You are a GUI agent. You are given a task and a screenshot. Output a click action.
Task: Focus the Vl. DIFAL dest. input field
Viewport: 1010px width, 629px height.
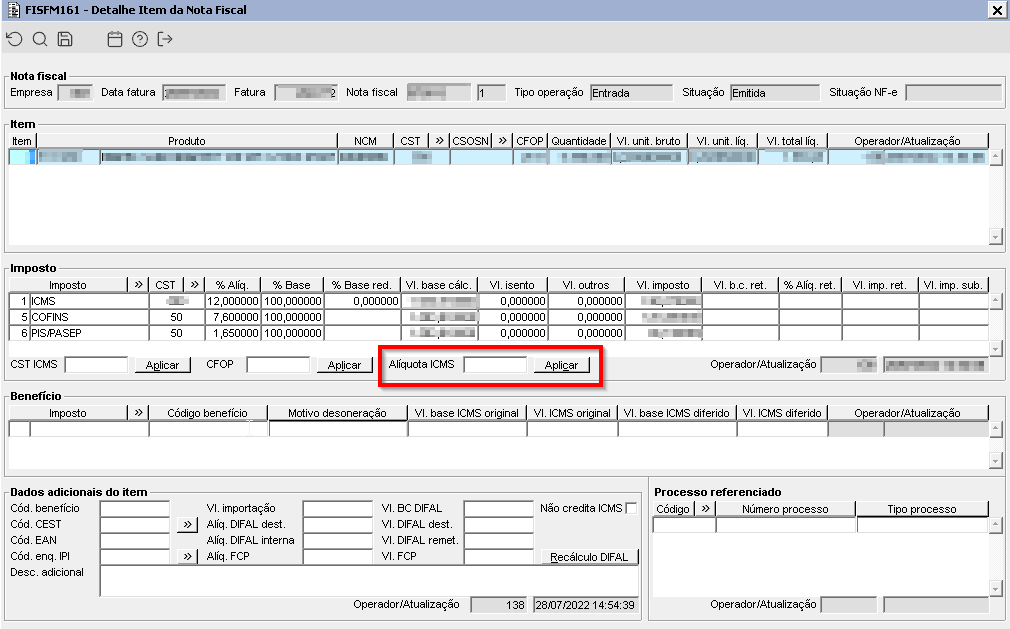[x=499, y=524]
